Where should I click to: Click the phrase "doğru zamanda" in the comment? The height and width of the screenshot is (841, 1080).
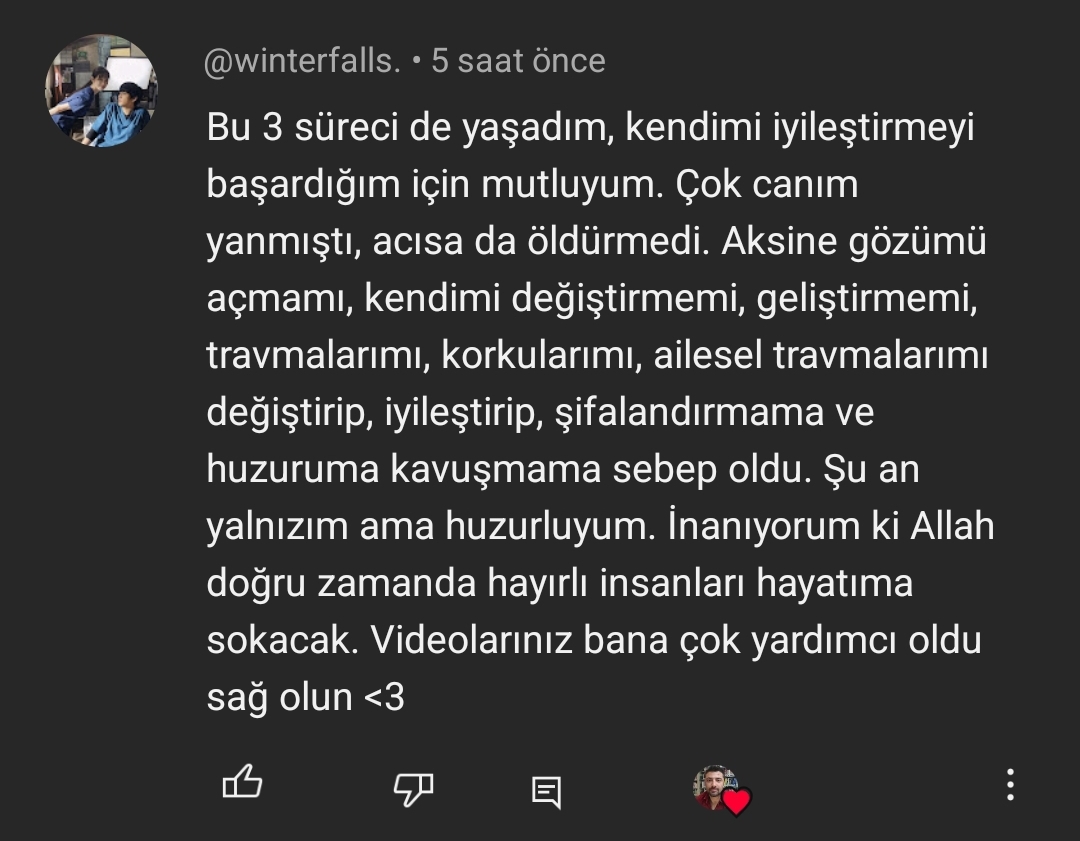point(342,584)
